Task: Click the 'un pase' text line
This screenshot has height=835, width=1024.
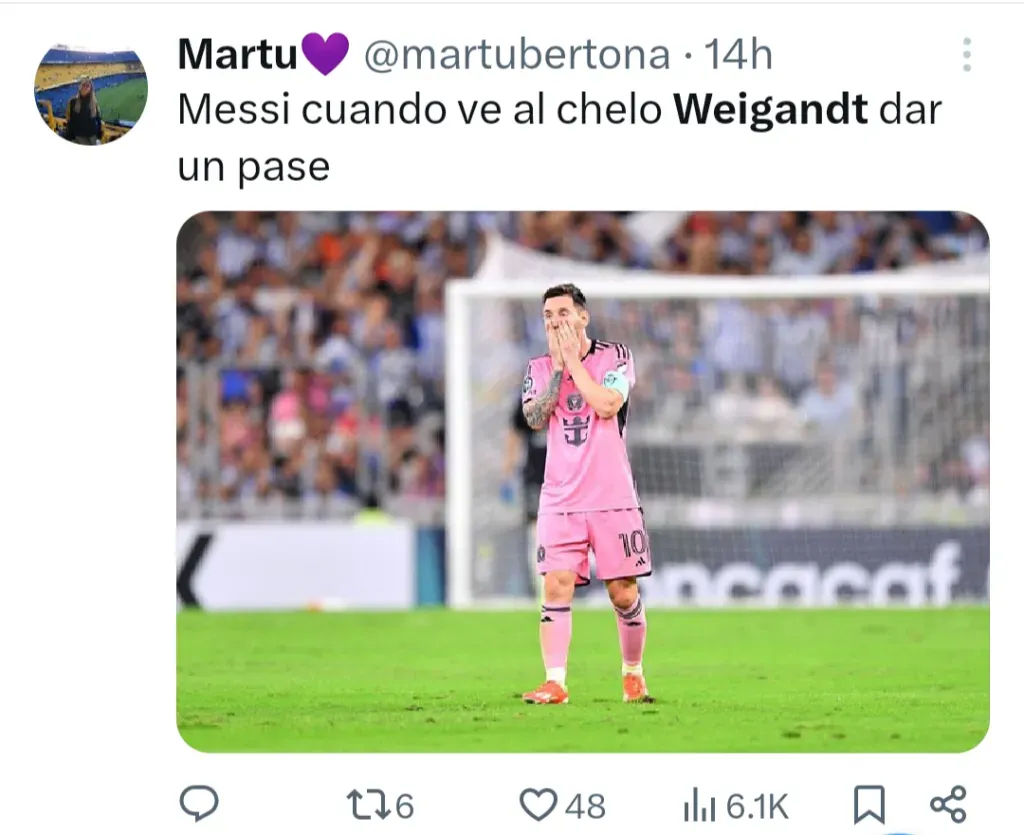Action: pyautogui.click(x=253, y=167)
